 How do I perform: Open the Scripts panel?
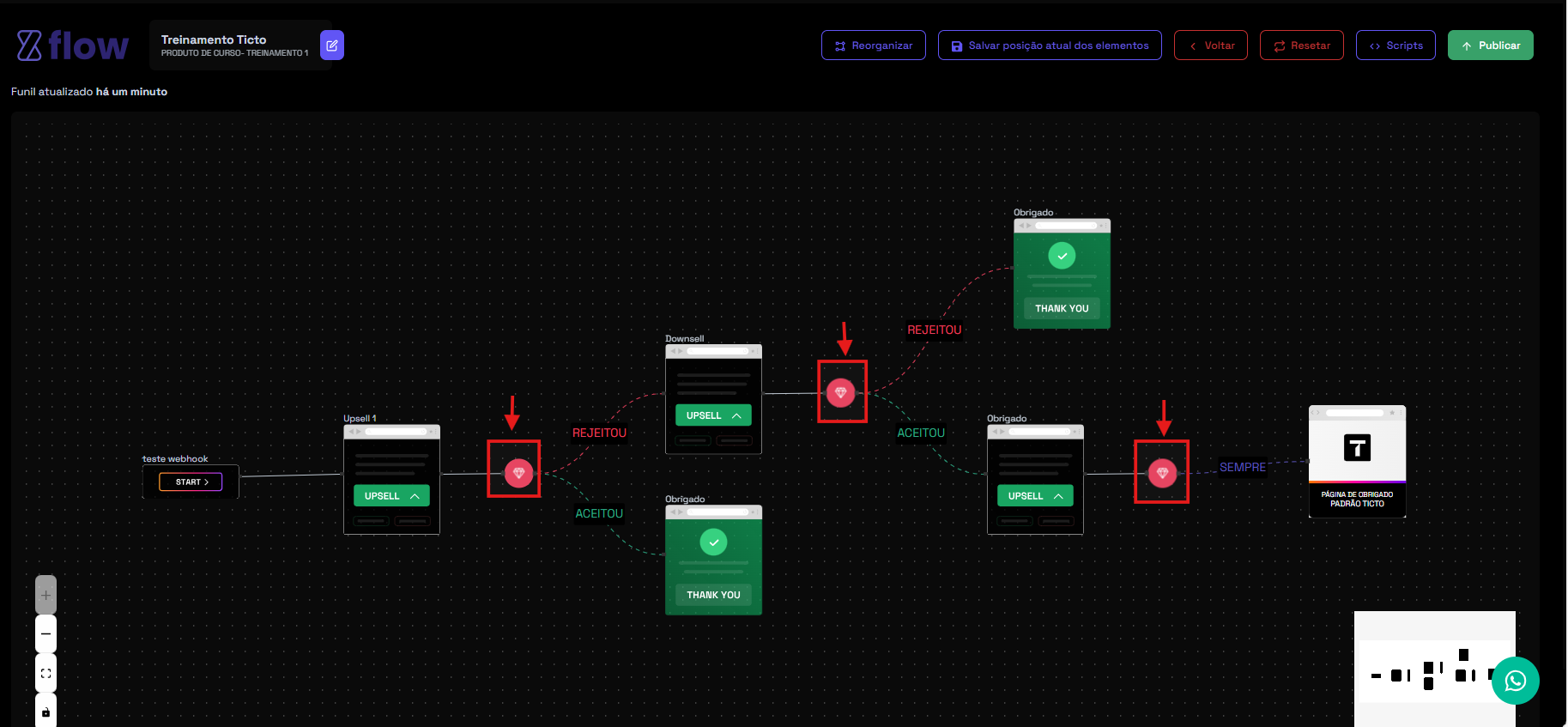pyautogui.click(x=1395, y=45)
